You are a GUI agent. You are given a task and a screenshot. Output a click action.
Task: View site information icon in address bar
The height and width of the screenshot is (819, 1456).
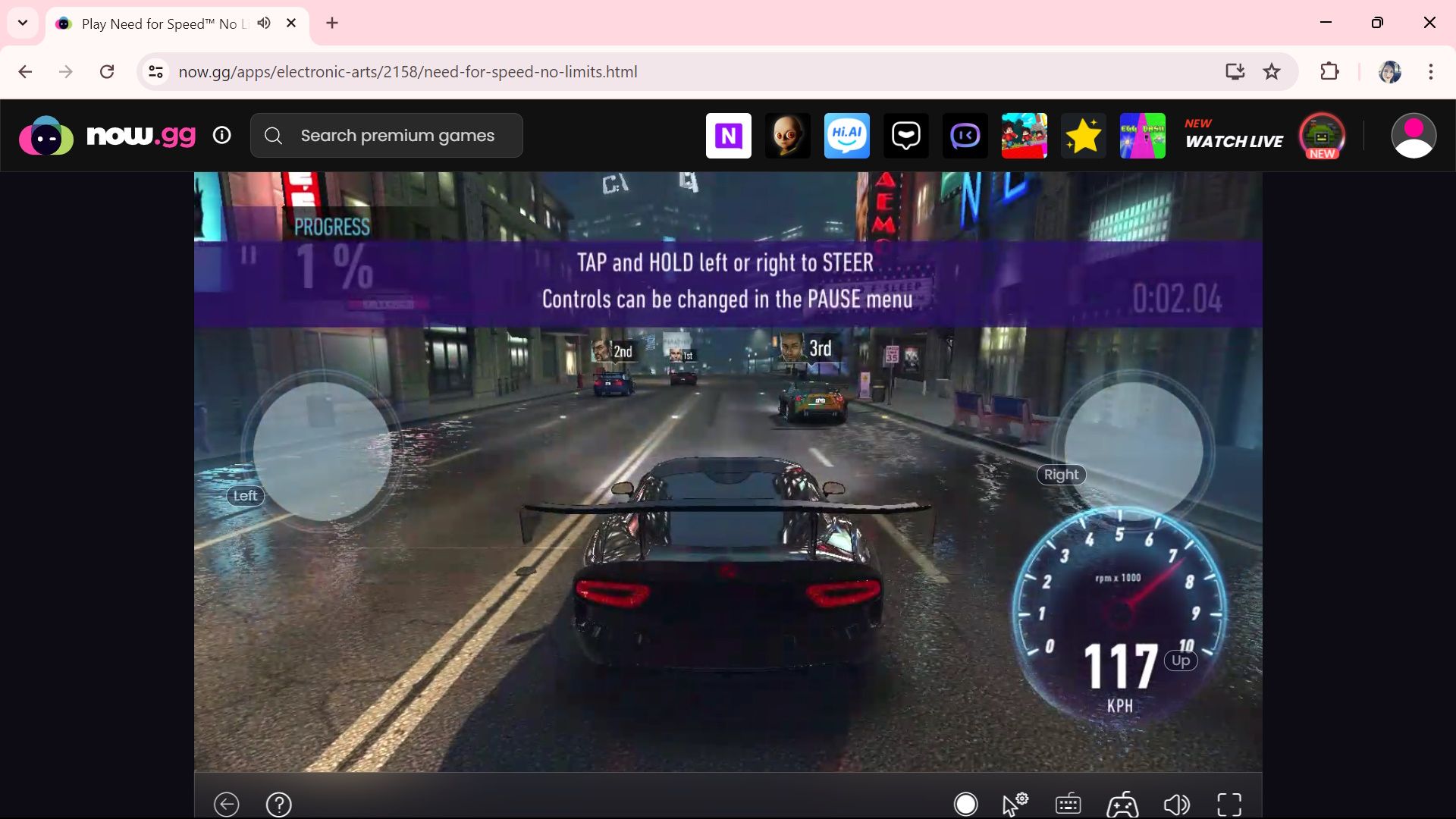(x=155, y=71)
